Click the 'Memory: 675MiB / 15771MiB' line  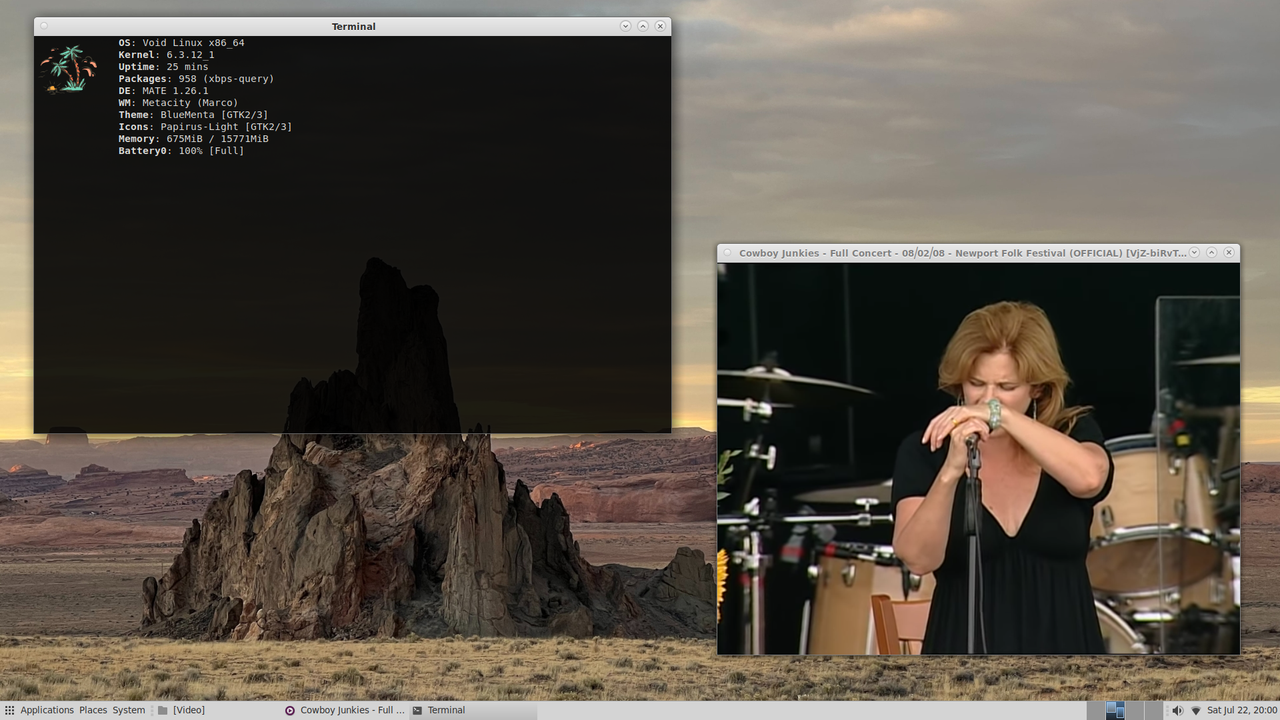click(x=193, y=139)
